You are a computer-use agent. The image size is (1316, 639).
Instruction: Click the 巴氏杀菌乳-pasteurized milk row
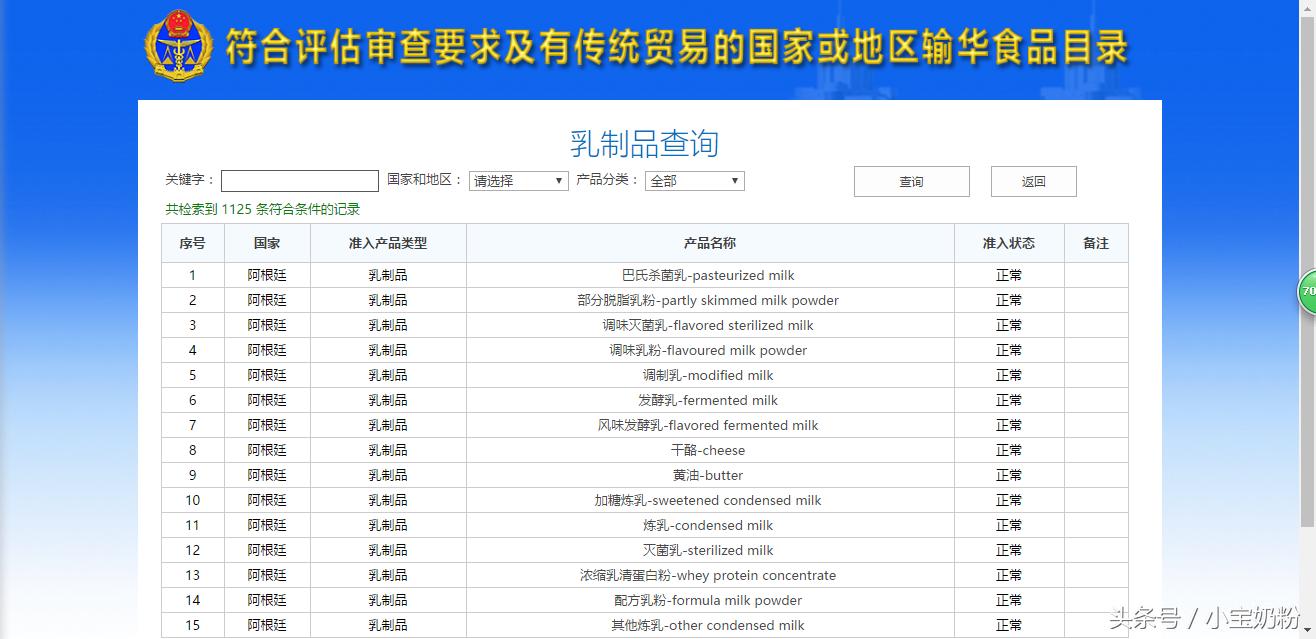[708, 275]
